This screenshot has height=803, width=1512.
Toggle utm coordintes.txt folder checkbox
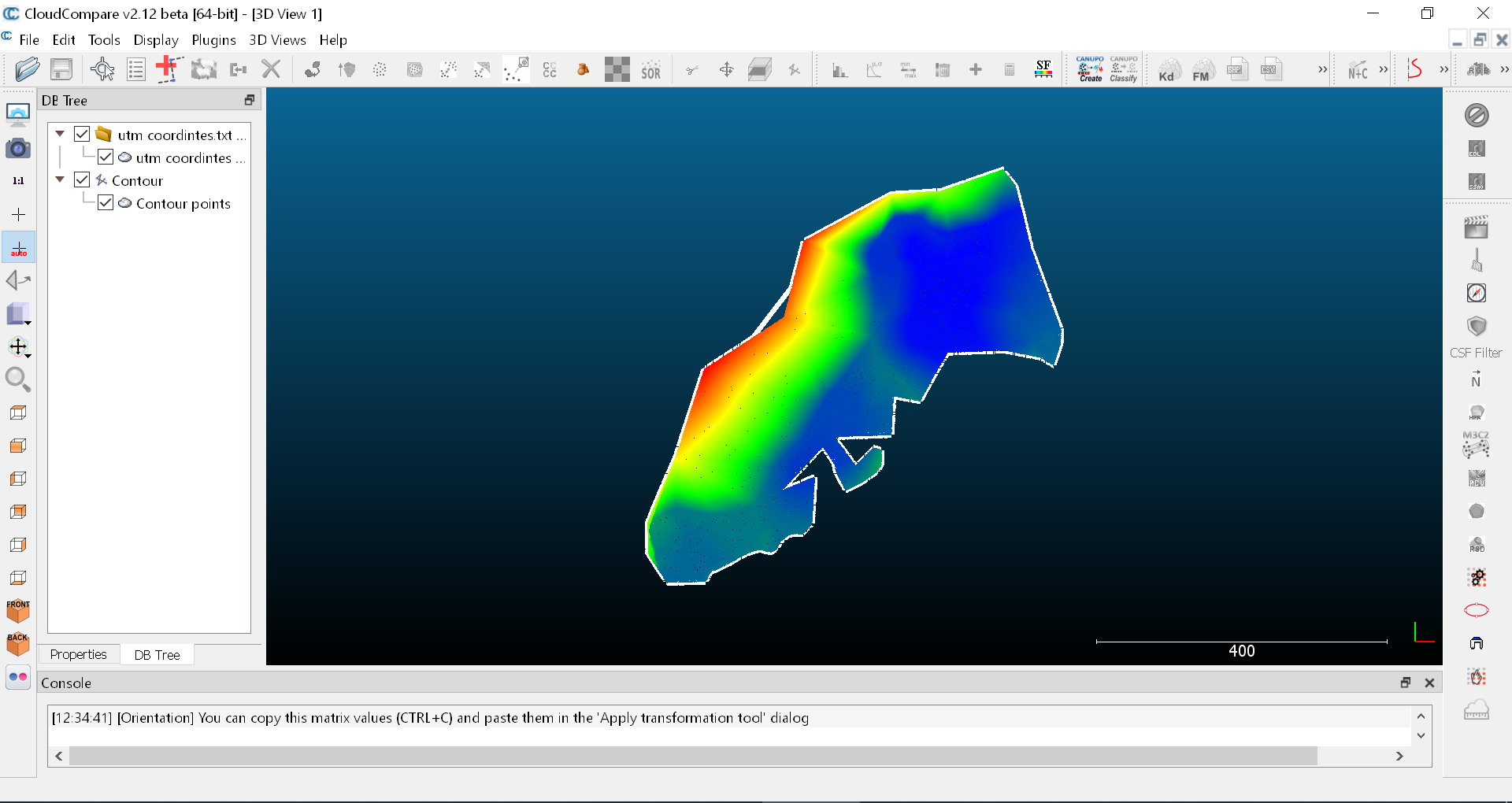tap(82, 135)
